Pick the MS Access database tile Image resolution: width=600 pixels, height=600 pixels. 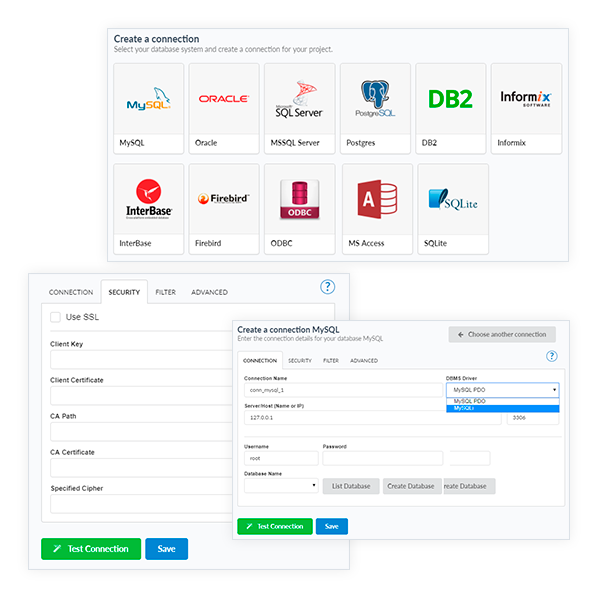(x=376, y=207)
